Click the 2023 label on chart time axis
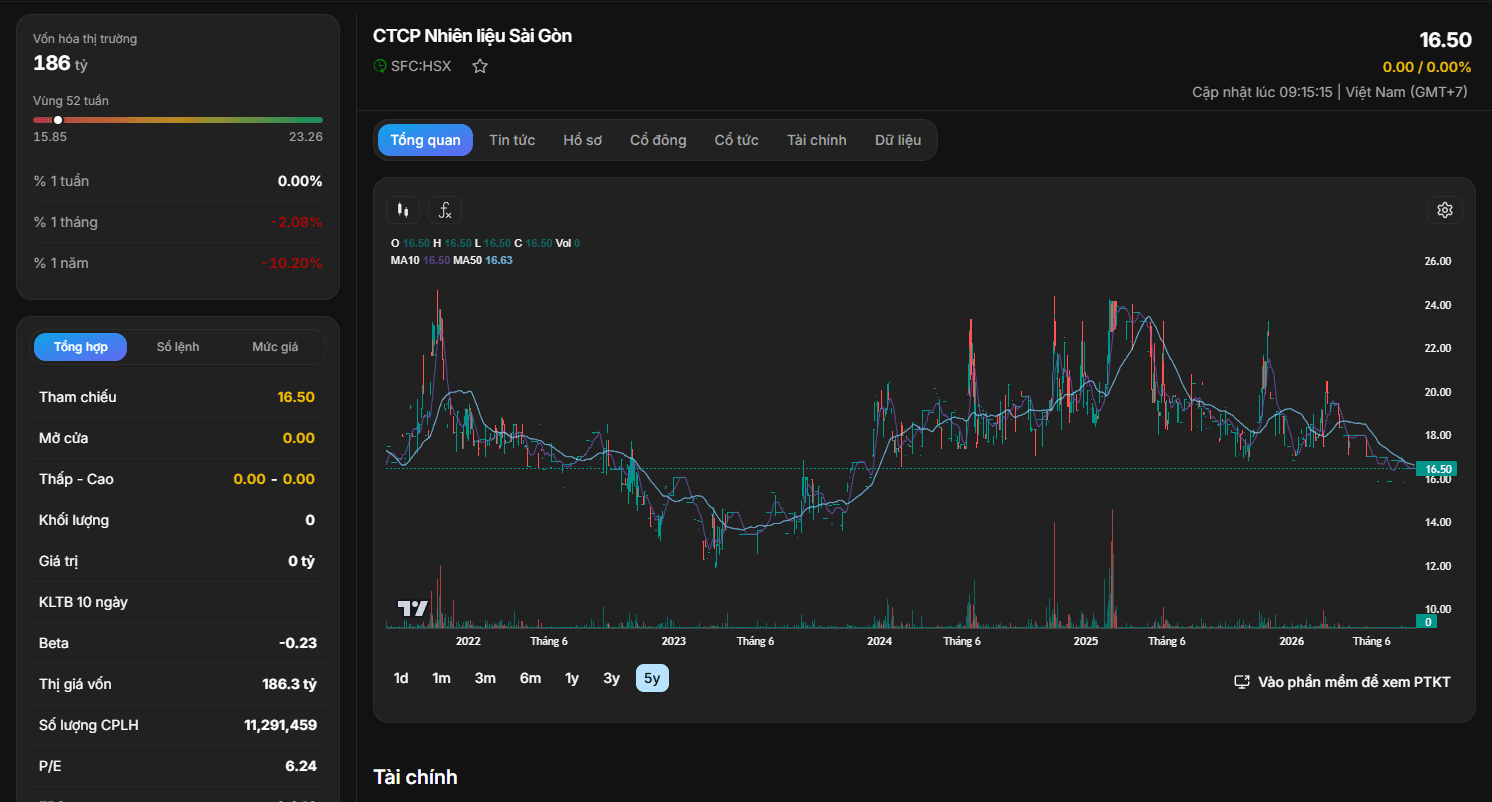This screenshot has height=802, width=1492. pos(673,641)
